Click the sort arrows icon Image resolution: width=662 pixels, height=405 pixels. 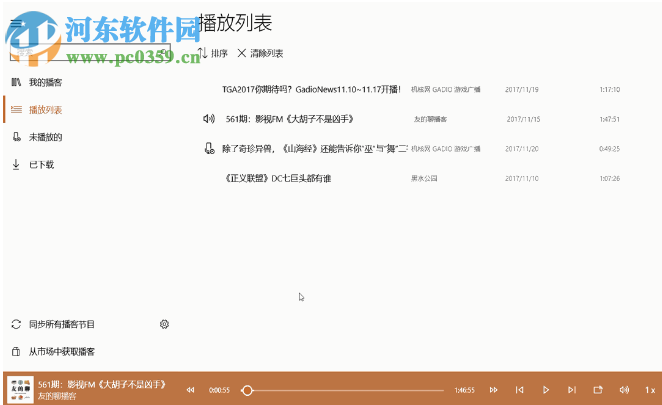(203, 53)
